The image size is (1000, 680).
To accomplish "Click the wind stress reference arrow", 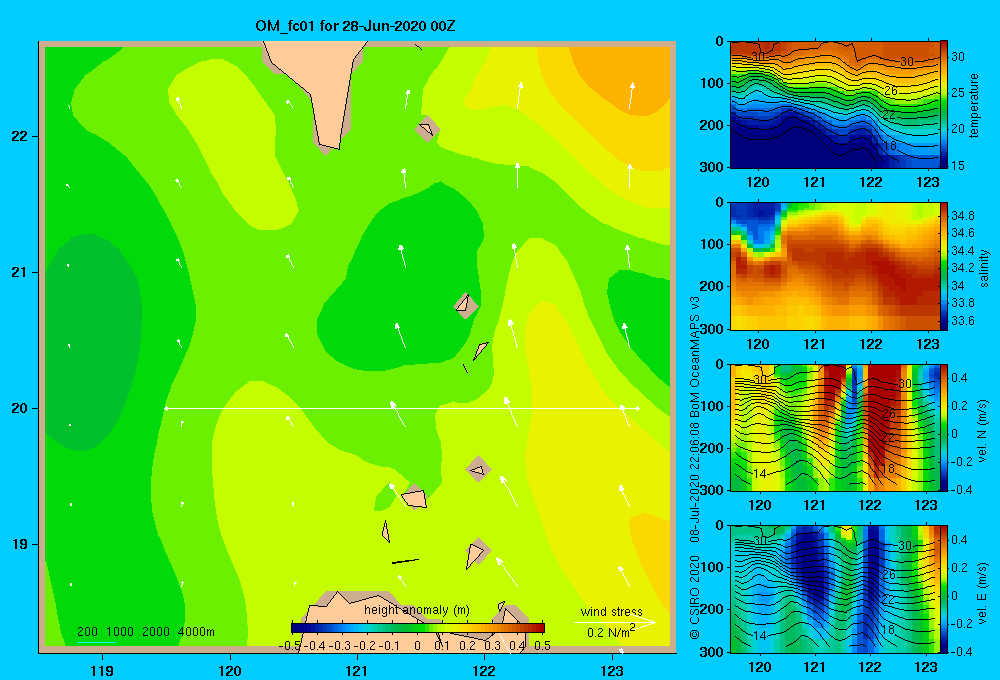I will coord(614,622).
